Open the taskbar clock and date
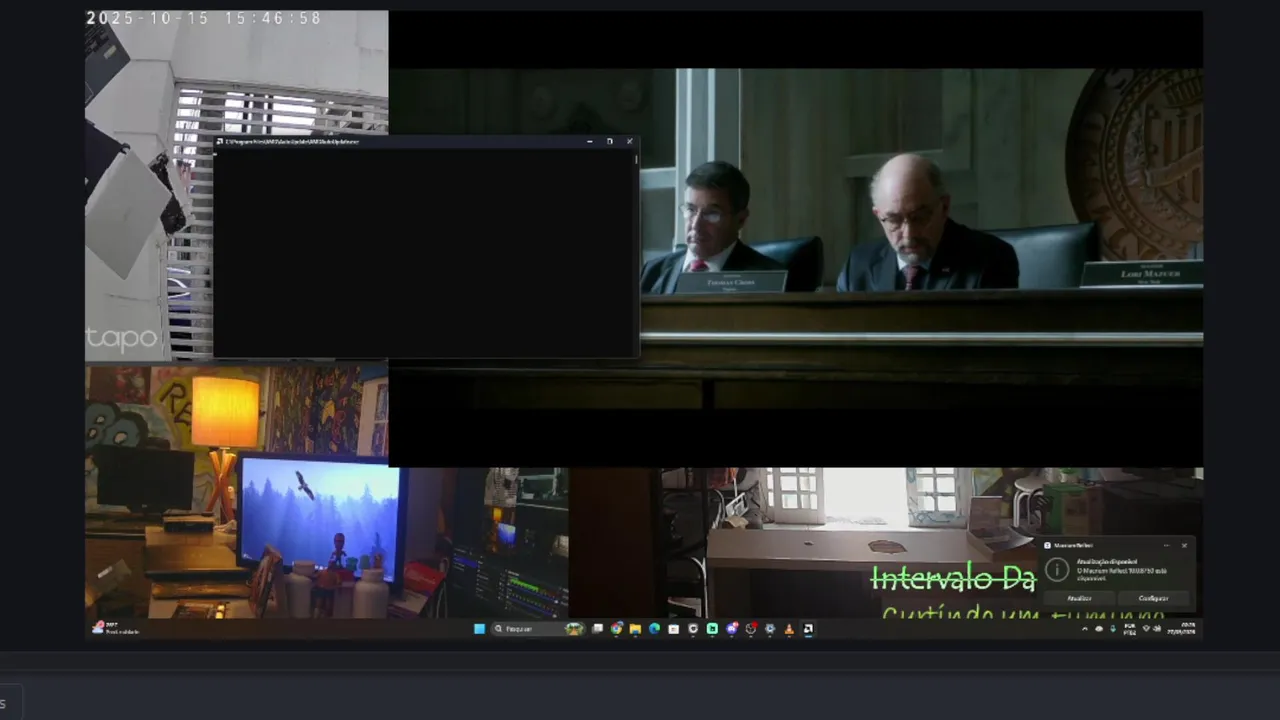 click(x=1181, y=629)
